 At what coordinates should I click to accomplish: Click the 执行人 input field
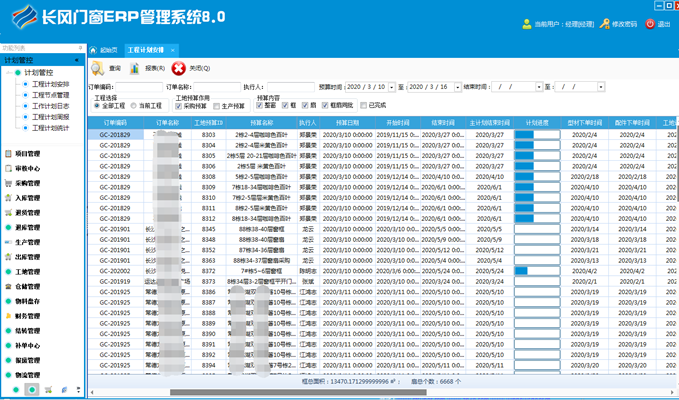tap(291, 87)
